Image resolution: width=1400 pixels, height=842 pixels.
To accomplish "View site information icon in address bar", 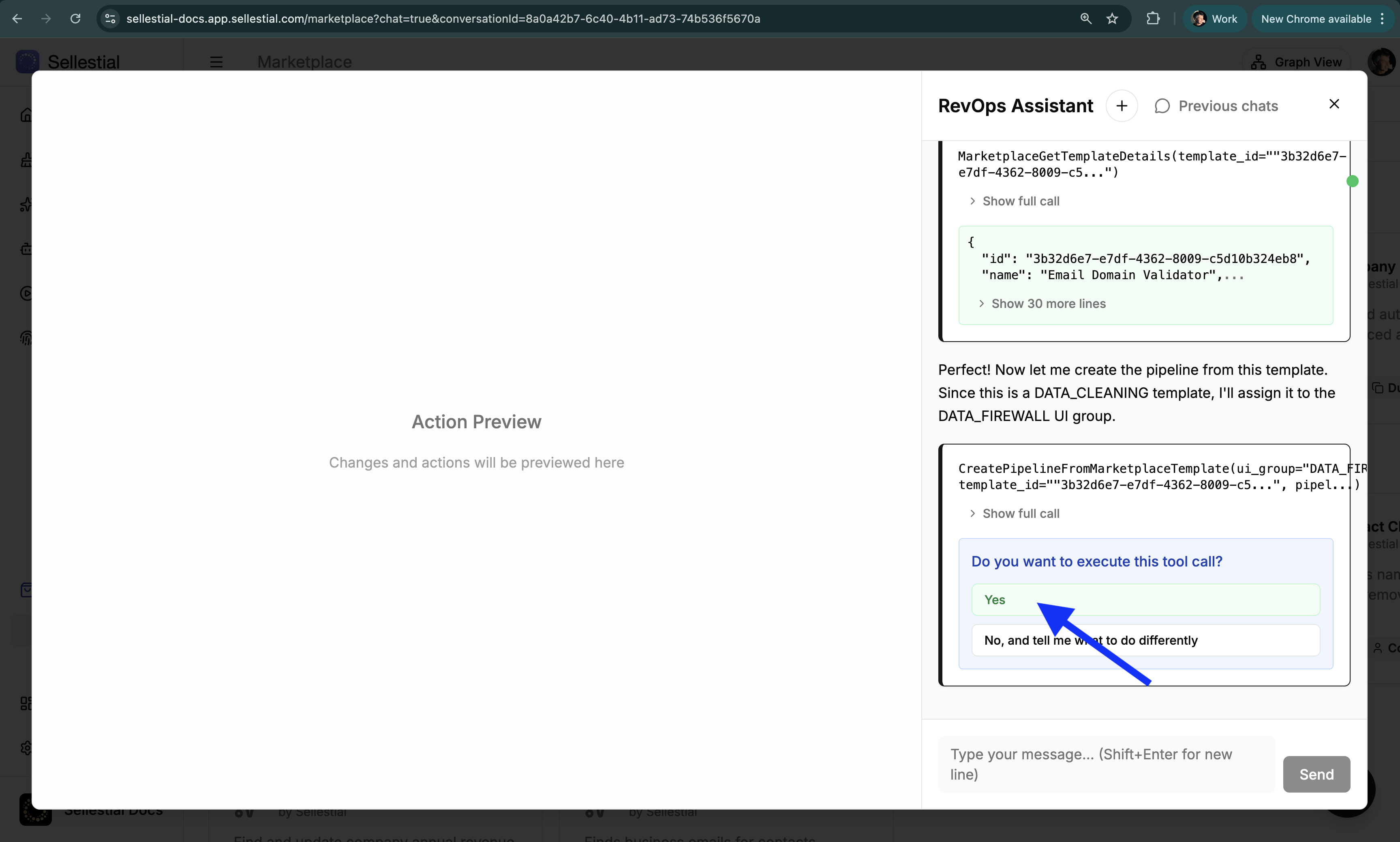I will [110, 19].
